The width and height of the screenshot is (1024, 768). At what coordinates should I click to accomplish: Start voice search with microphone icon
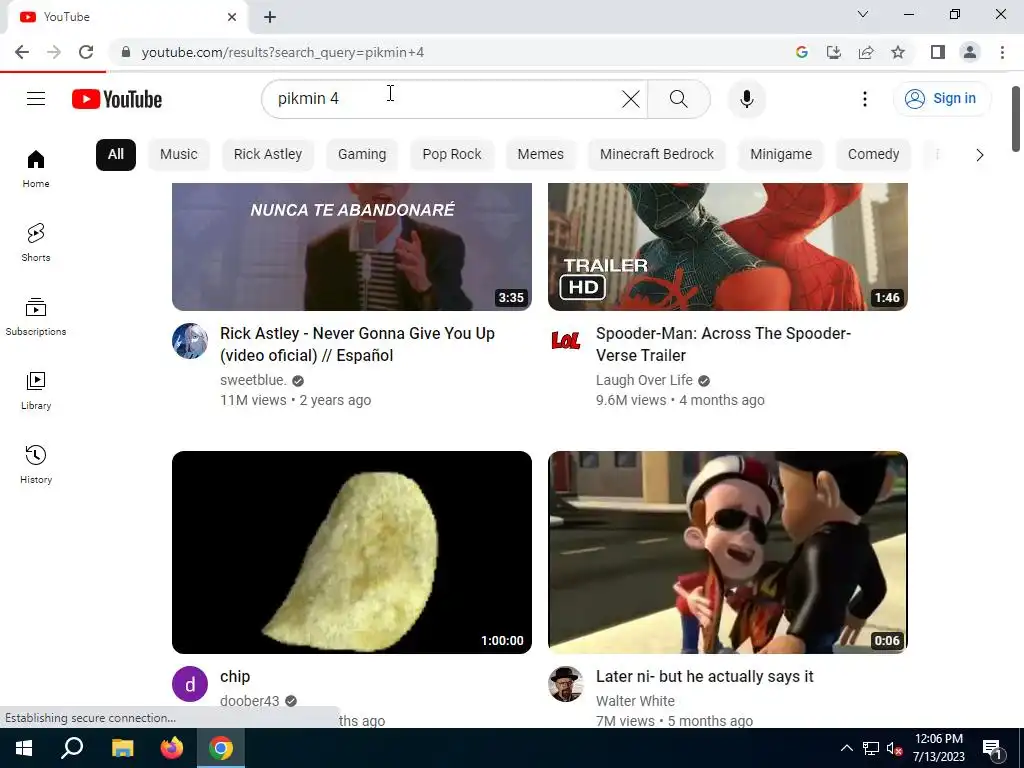click(x=746, y=99)
